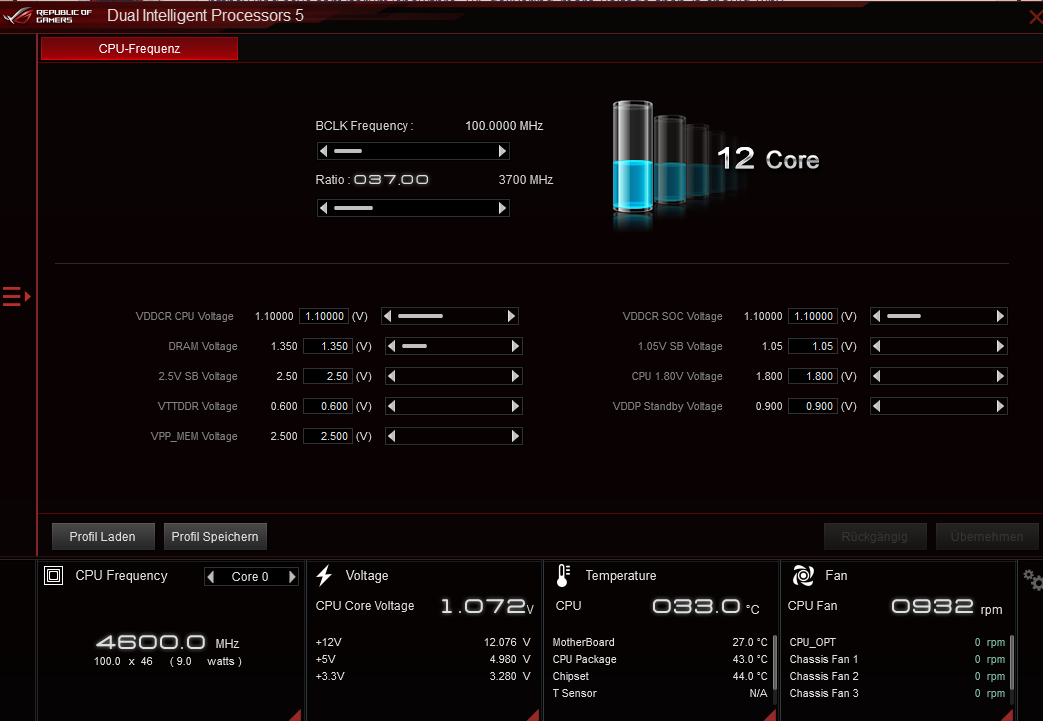The width and height of the screenshot is (1043, 721).
Task: Select next core in CPU Frequency panel
Action: [x=292, y=577]
